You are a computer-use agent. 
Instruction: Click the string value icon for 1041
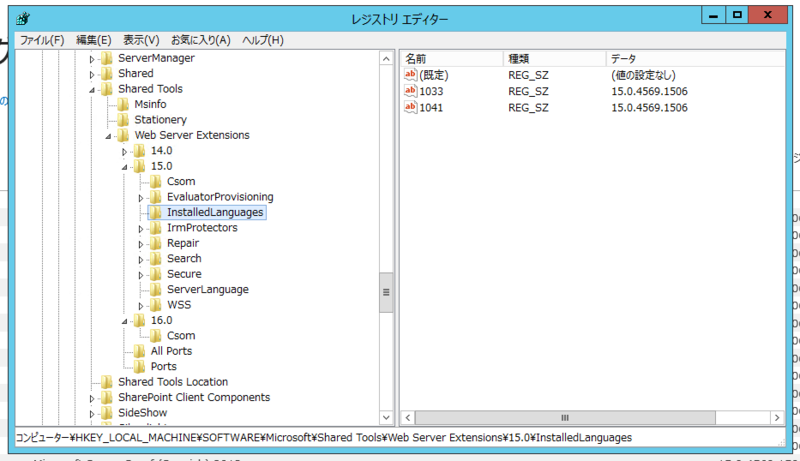pyautogui.click(x=411, y=108)
